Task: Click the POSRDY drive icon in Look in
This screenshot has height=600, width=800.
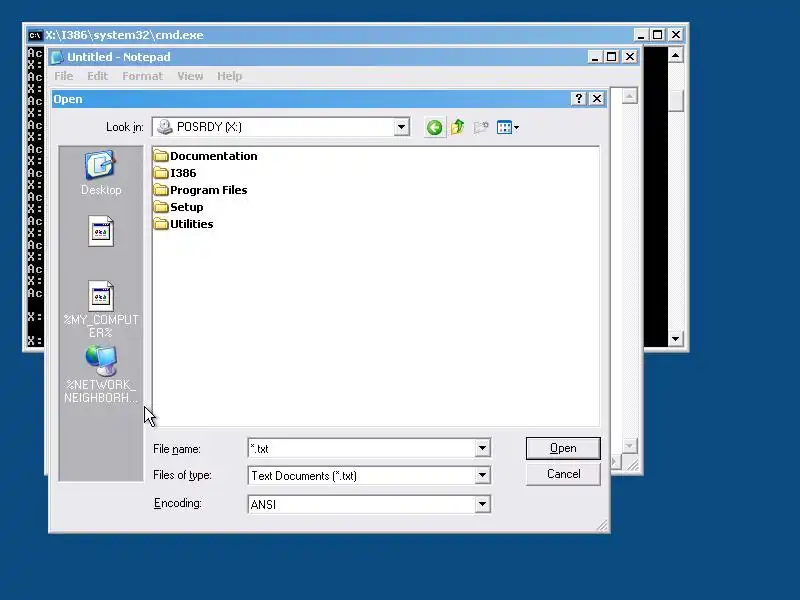Action: click(x=164, y=127)
